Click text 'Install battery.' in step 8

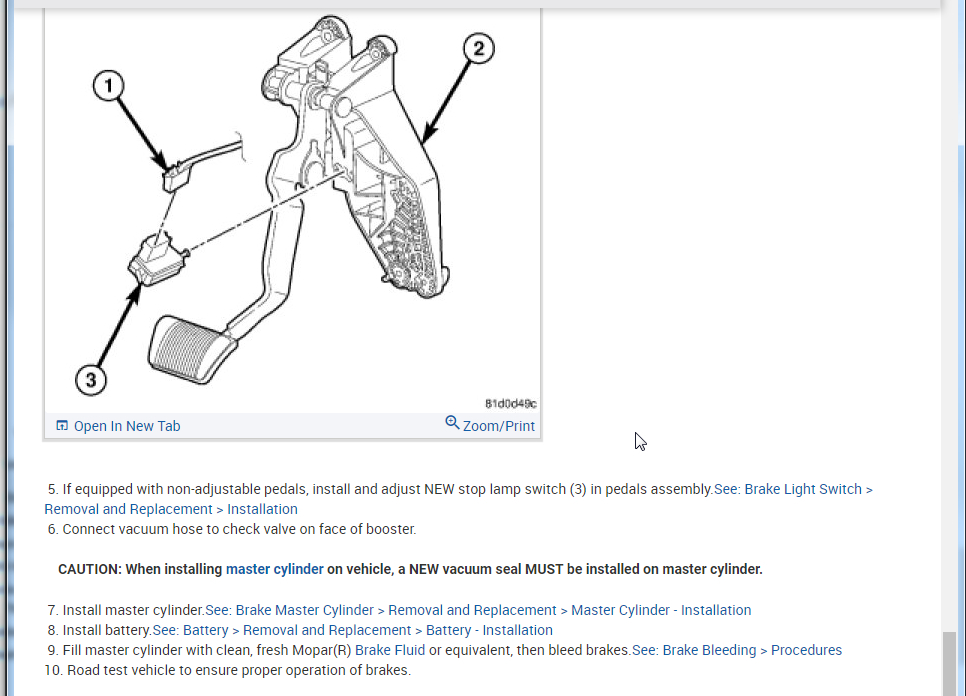[x=107, y=630]
